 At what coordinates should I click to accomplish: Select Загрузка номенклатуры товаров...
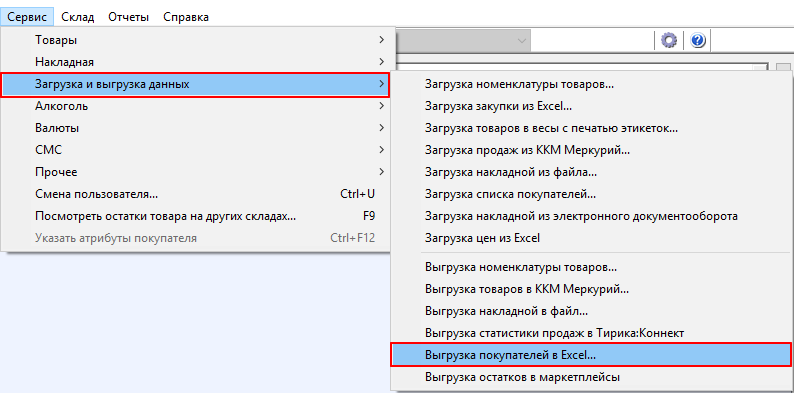[591, 85]
